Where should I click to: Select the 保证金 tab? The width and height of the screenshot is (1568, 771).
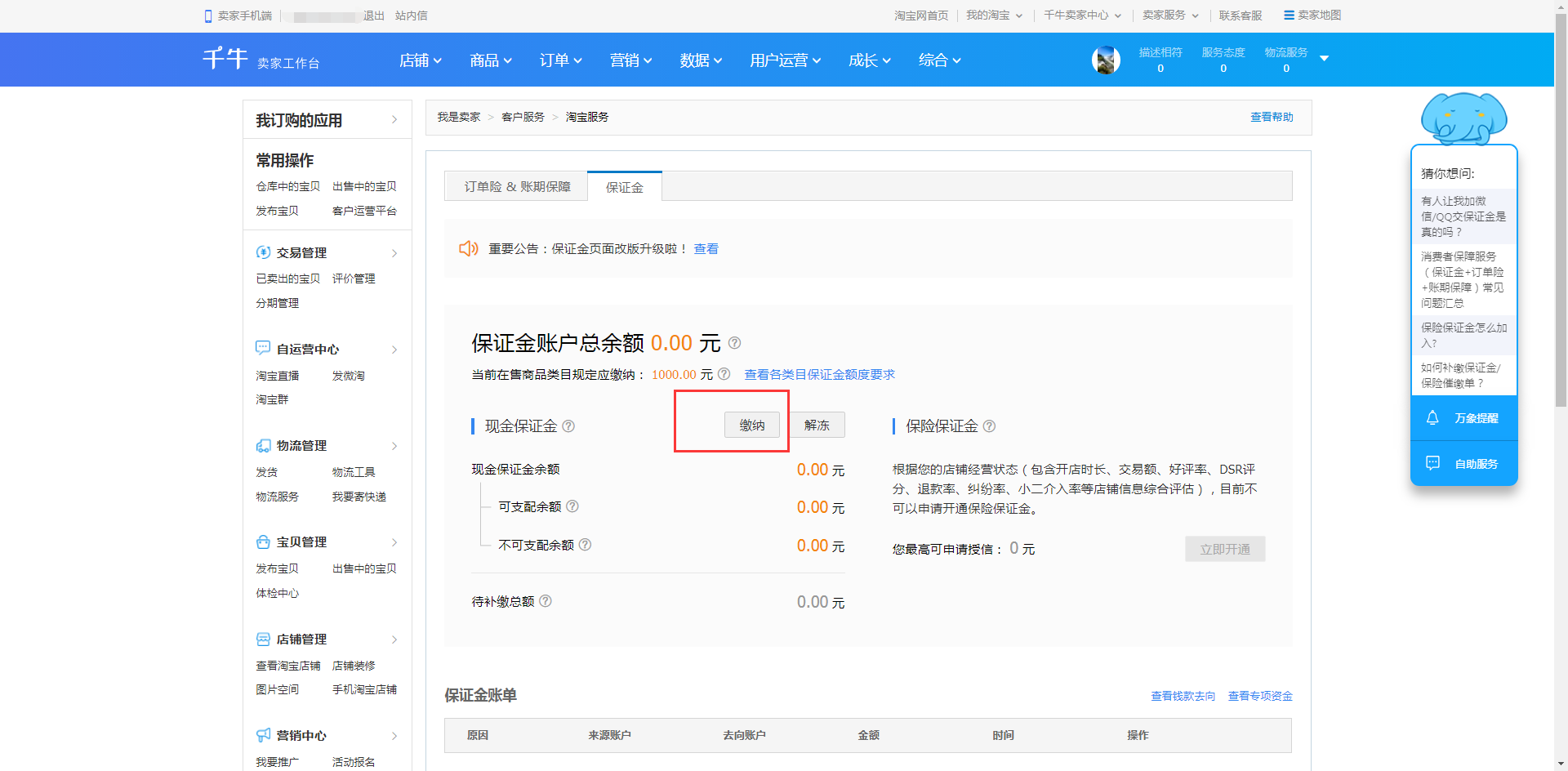point(625,187)
